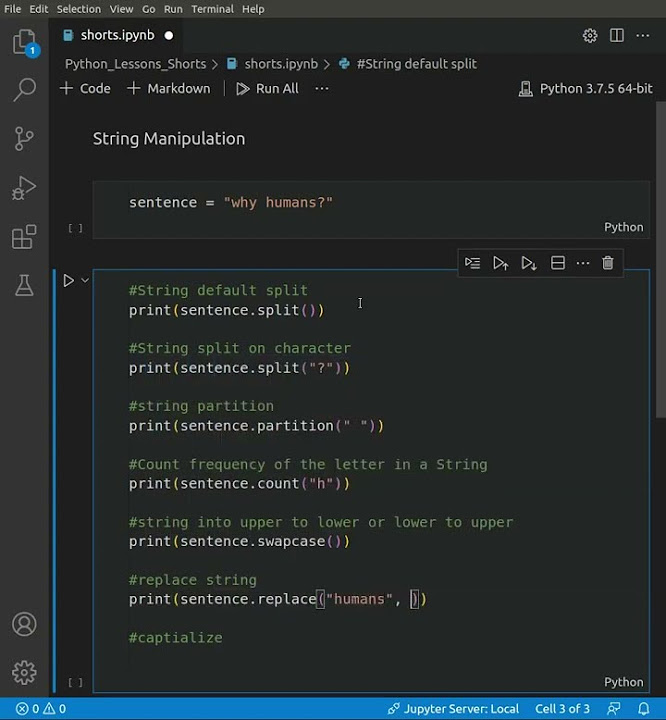Click the String Manipulation markdown heading
Image resolution: width=666 pixels, height=720 pixels.
[x=169, y=139]
